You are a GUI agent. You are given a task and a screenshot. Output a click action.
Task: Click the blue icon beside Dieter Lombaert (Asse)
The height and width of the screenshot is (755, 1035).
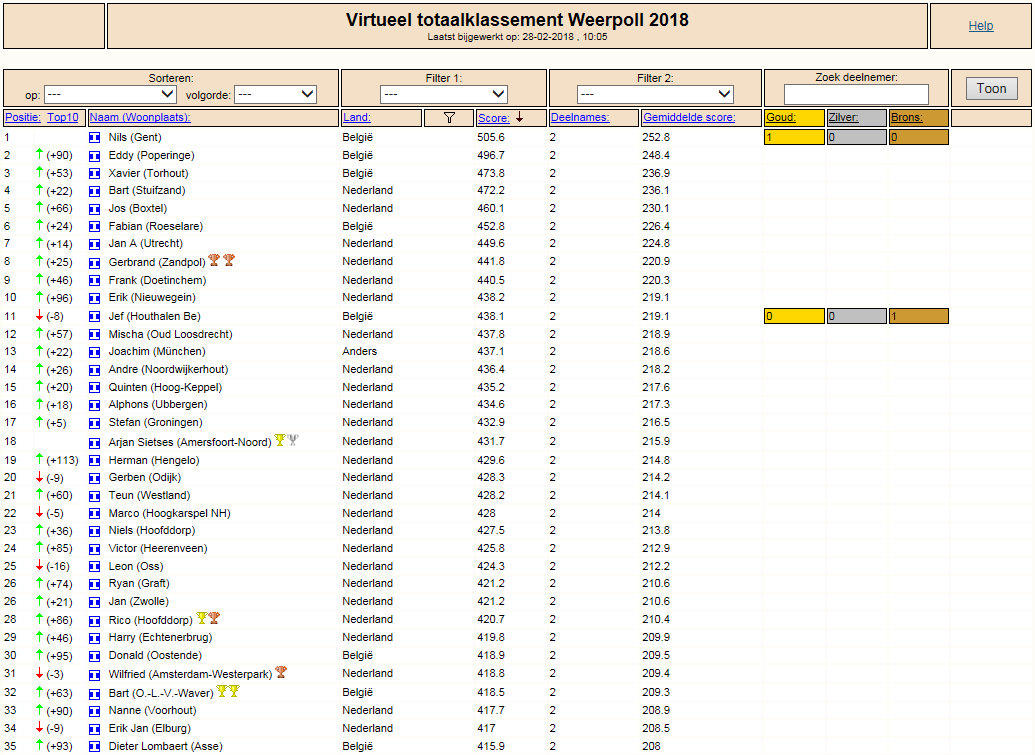pyautogui.click(x=95, y=746)
